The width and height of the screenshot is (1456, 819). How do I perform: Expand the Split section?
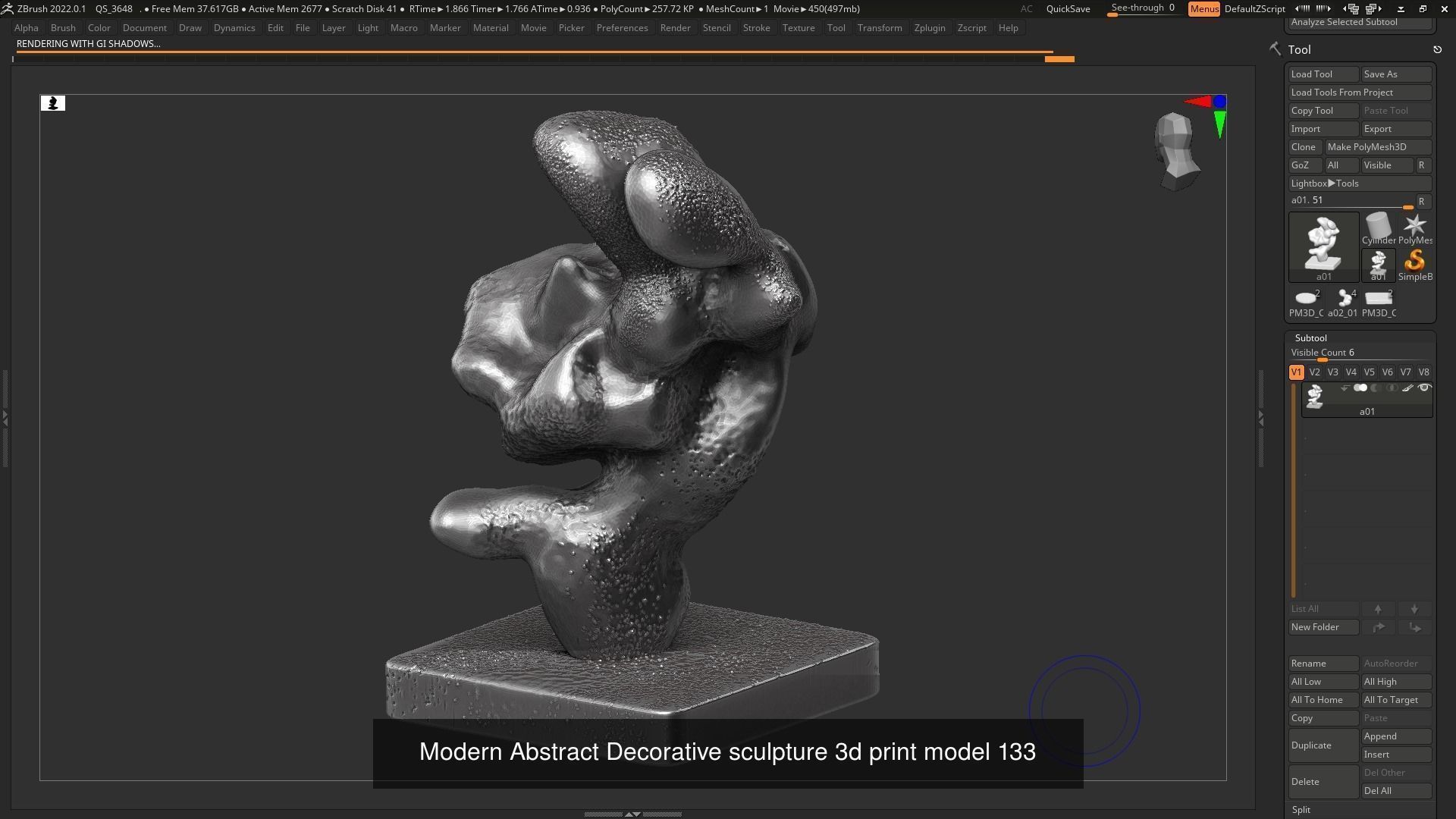click(x=1301, y=810)
